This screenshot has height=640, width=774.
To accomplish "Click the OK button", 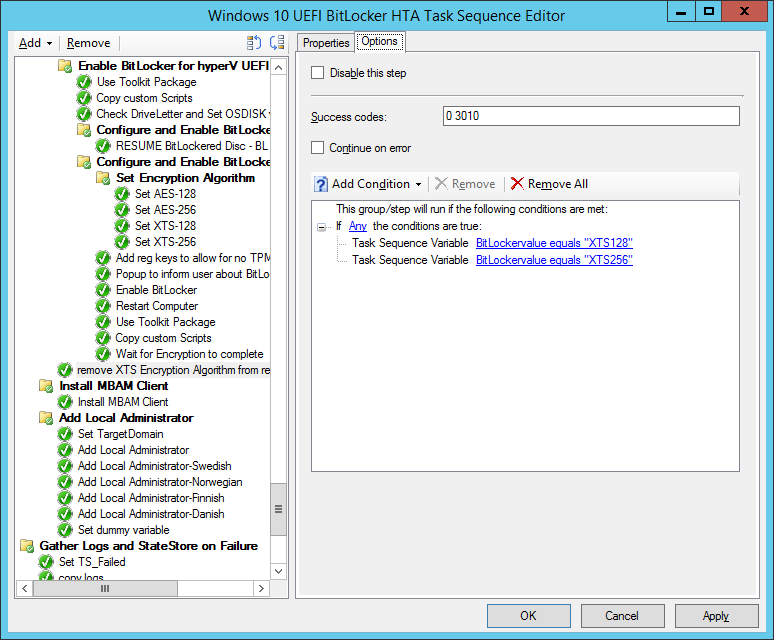I will click(529, 616).
